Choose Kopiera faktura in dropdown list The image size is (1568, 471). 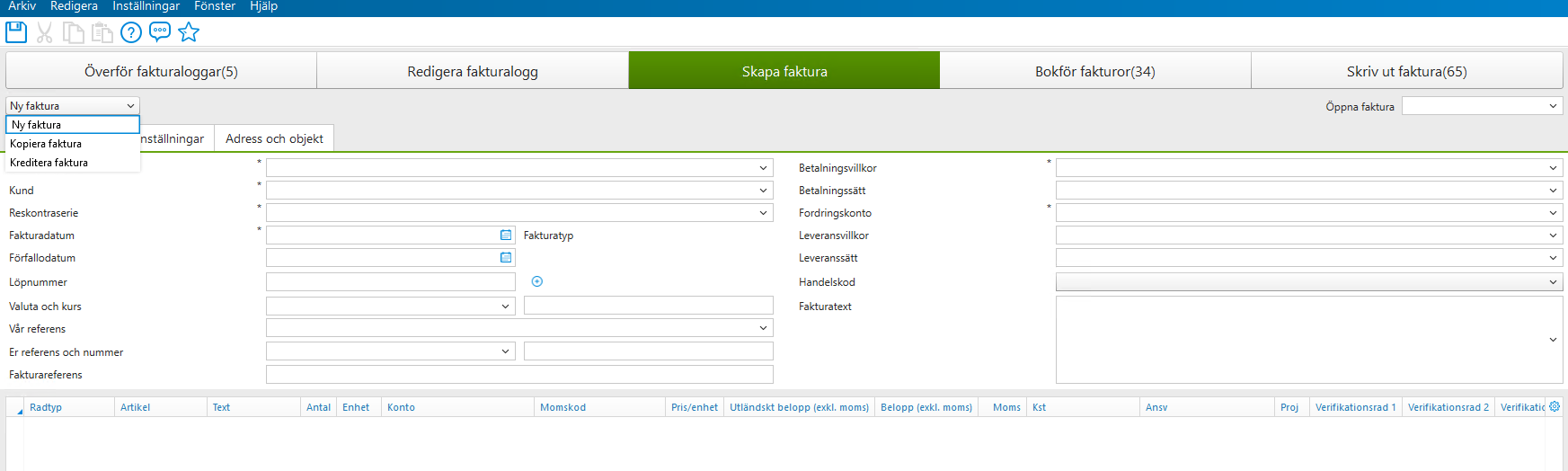pos(73,144)
